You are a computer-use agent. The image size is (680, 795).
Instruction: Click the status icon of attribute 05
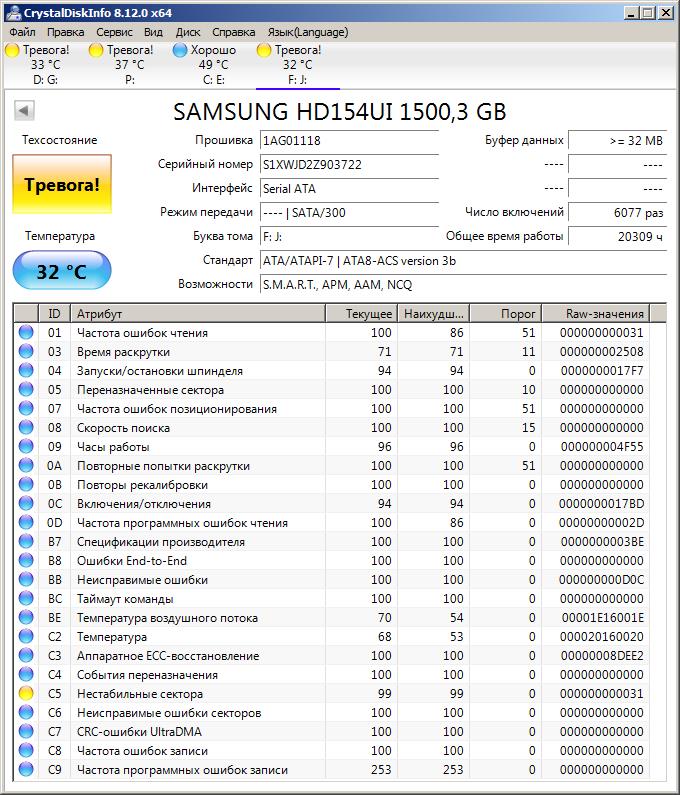[x=26, y=389]
